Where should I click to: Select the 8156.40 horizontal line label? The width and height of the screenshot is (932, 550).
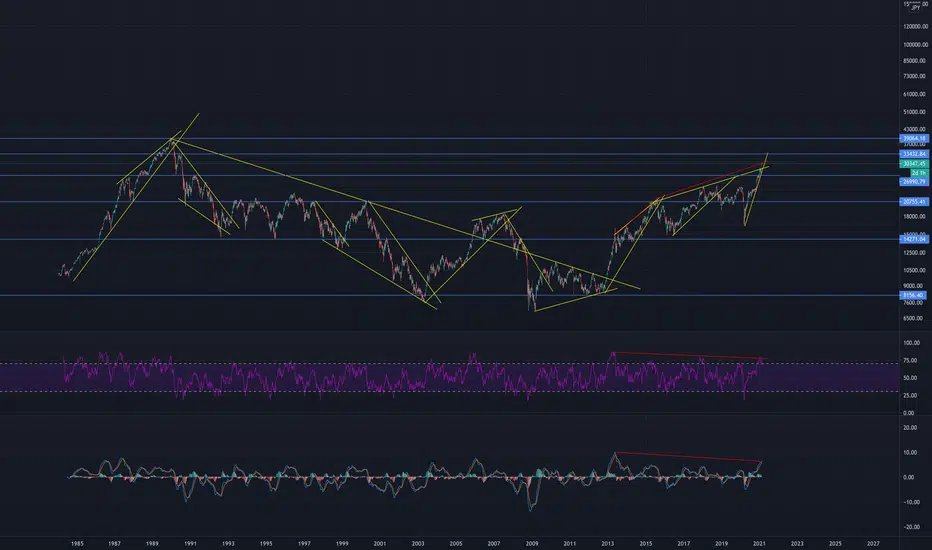(914, 295)
